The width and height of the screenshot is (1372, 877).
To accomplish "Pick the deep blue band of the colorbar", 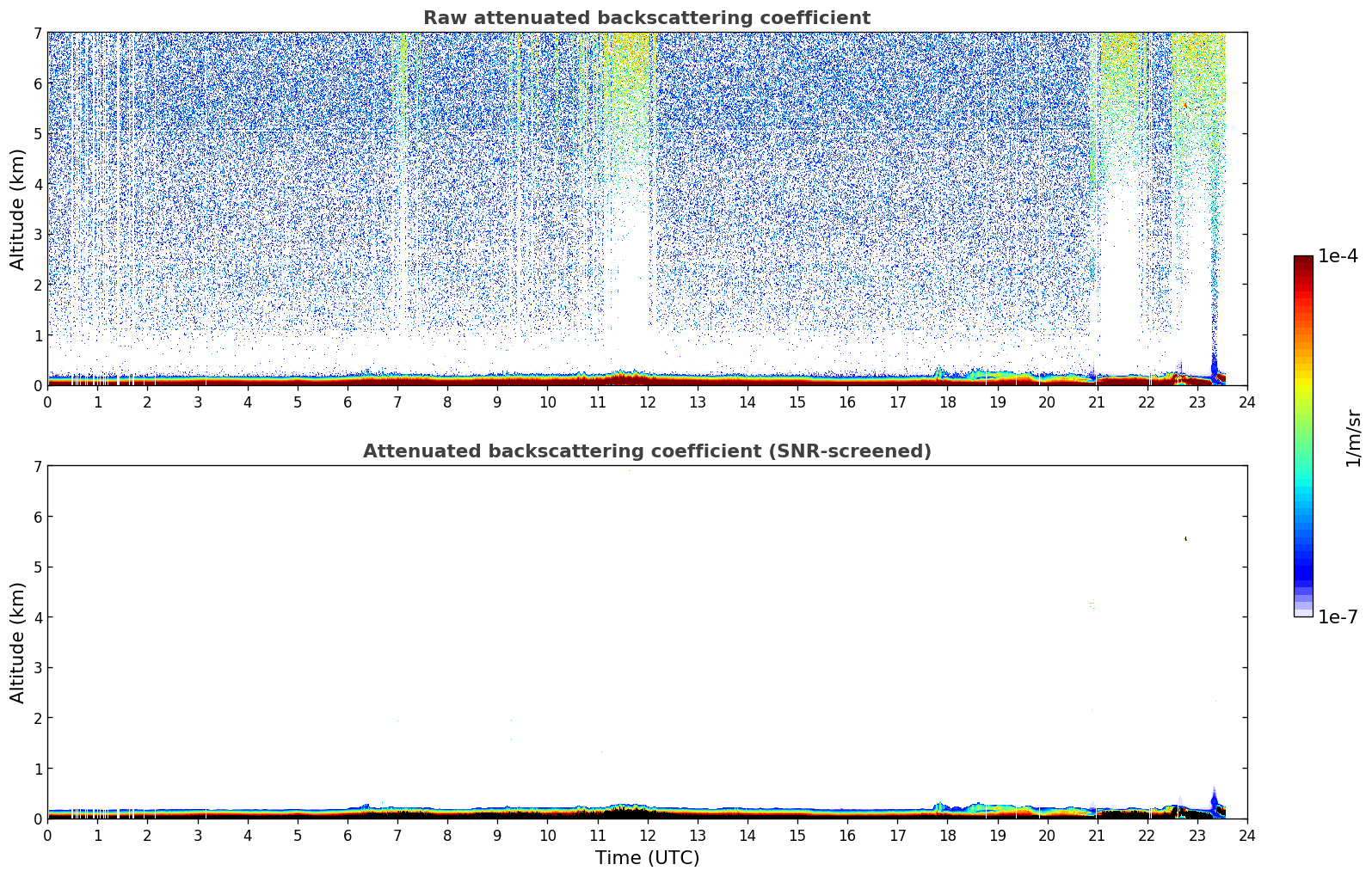I will point(1303,567).
